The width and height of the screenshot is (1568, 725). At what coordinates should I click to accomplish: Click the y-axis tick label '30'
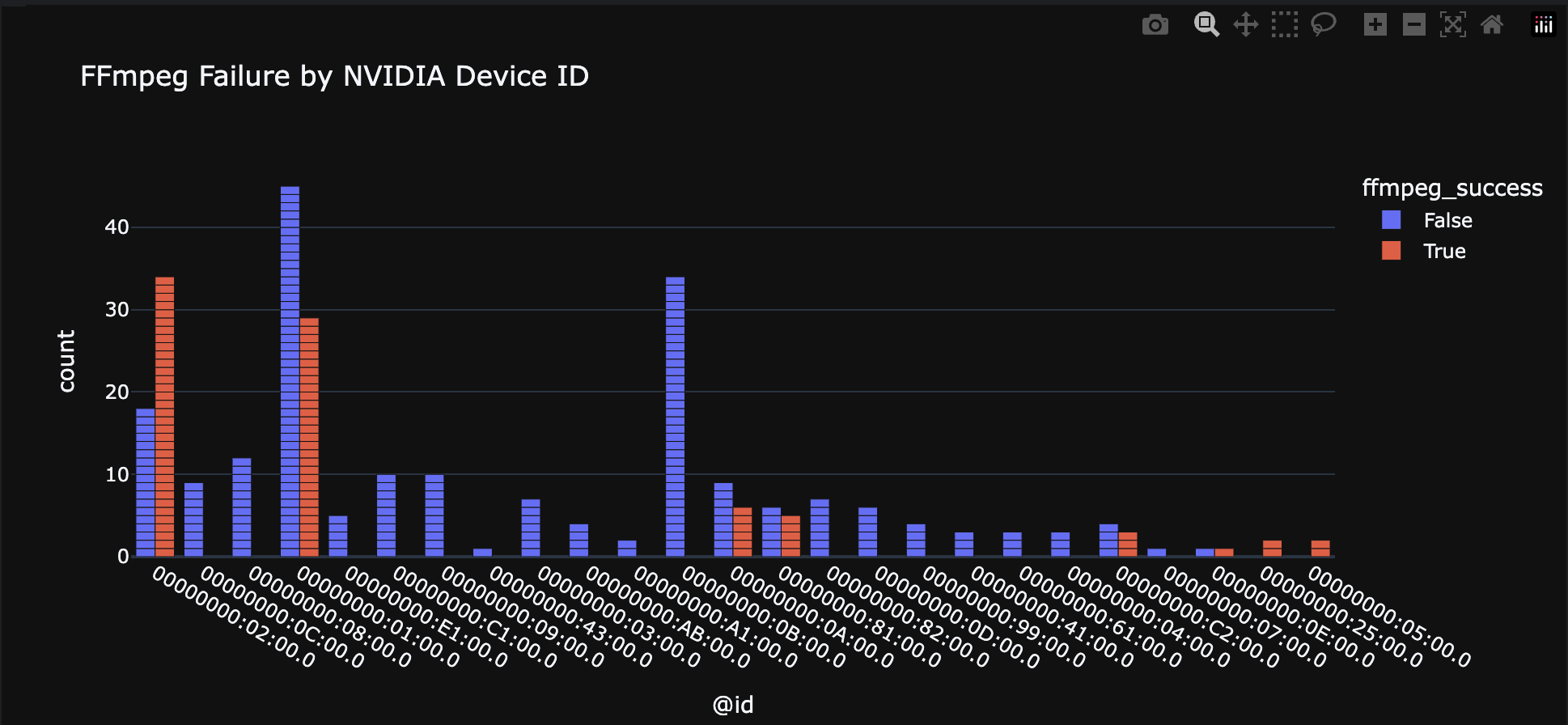pos(117,310)
